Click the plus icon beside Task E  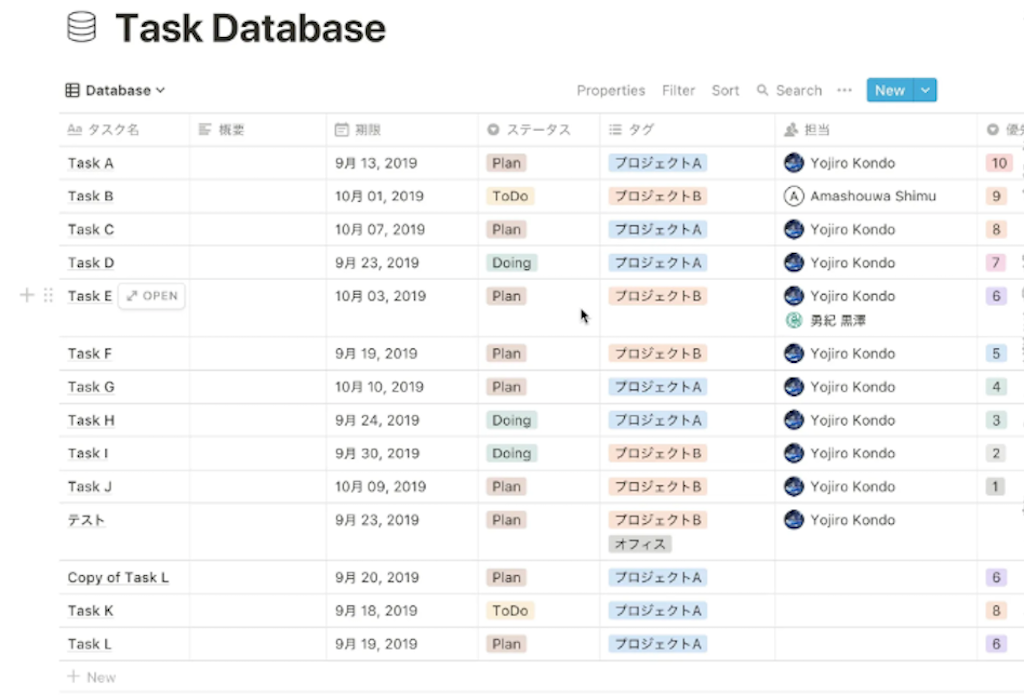(x=27, y=295)
